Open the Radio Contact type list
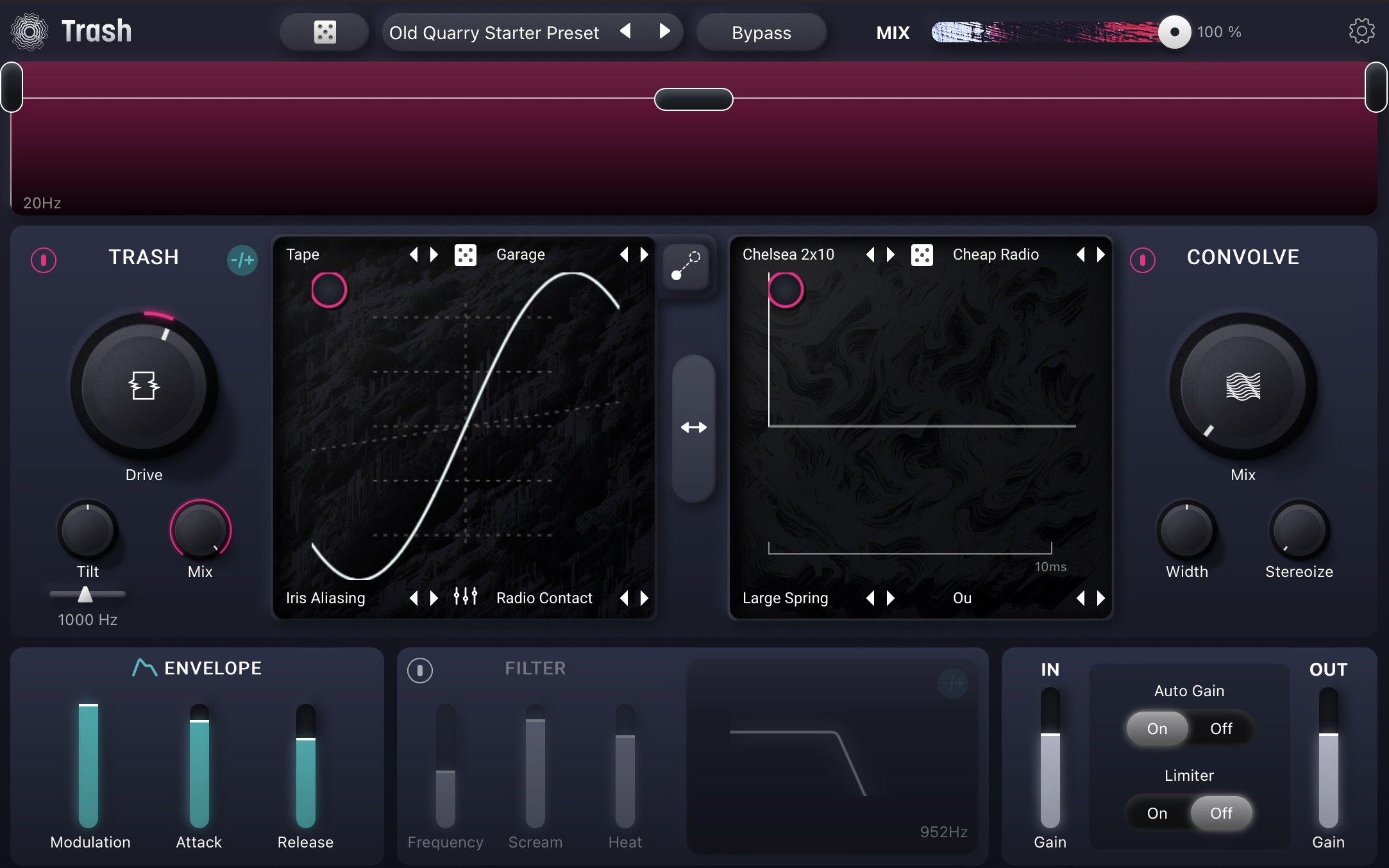The height and width of the screenshot is (868, 1389). [544, 598]
